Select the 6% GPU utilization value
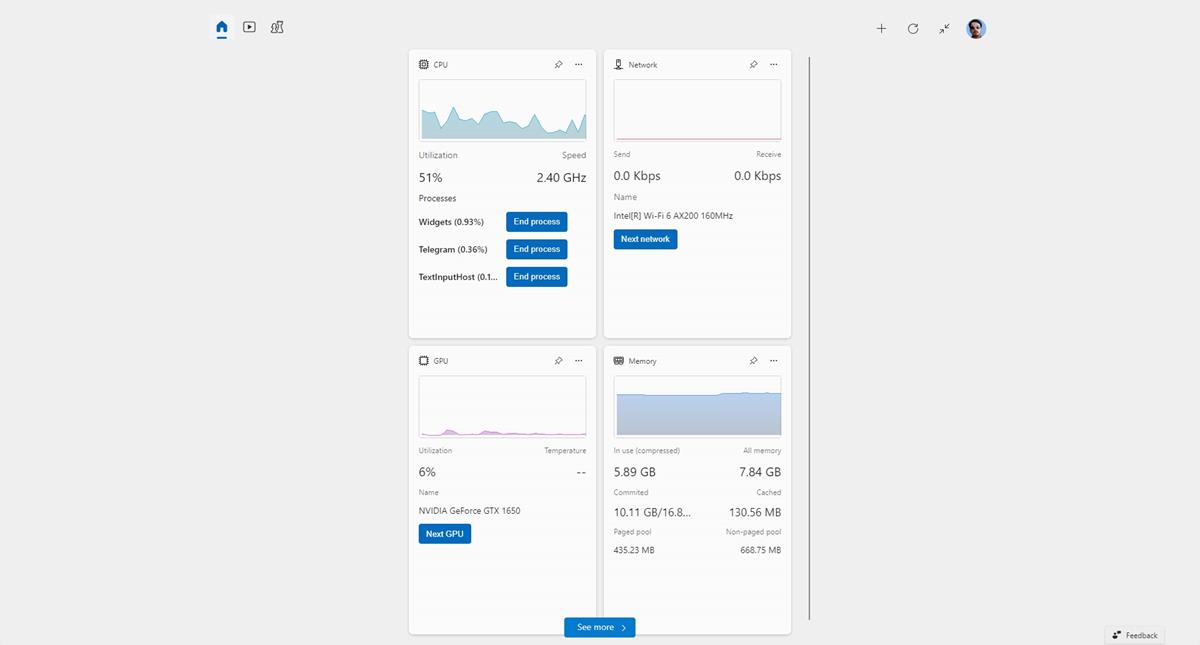 pos(427,472)
